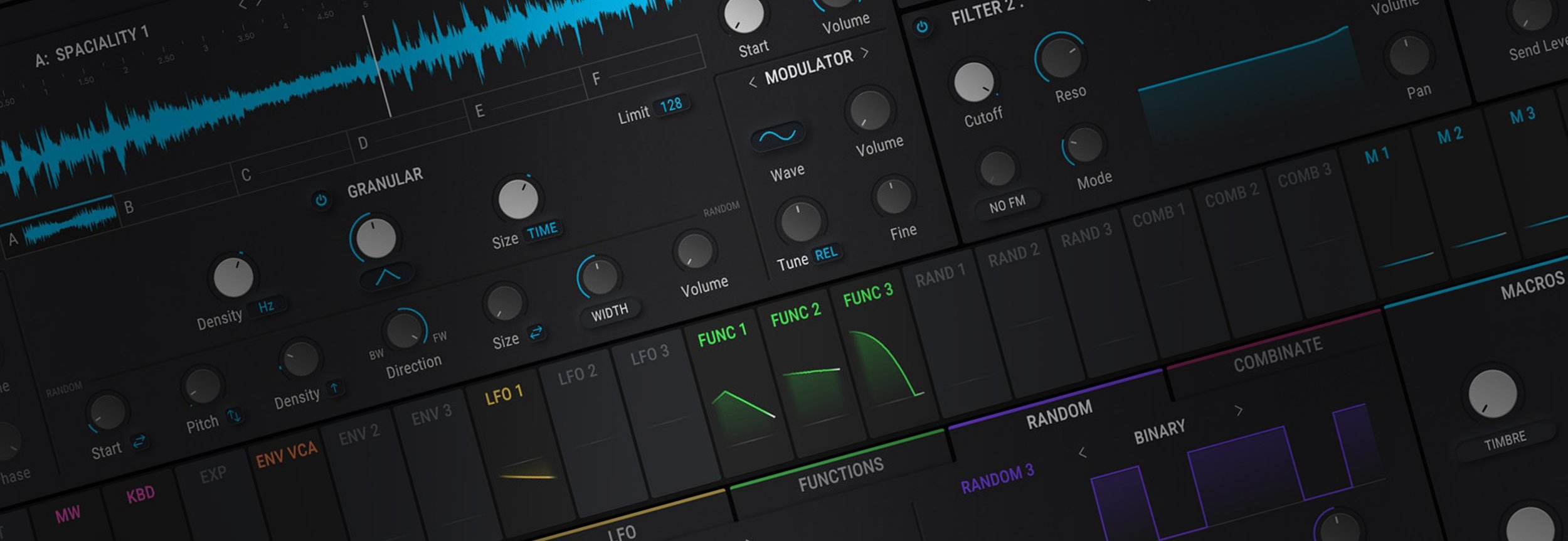Viewport: 1568px width, 541px height.
Task: Click the random Pitch knob
Action: click(203, 387)
